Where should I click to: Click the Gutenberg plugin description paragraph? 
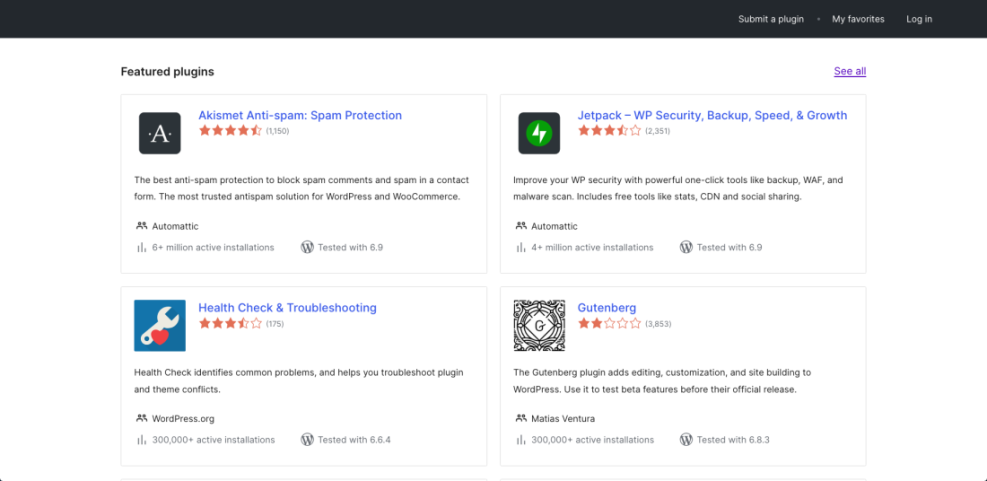(x=662, y=381)
